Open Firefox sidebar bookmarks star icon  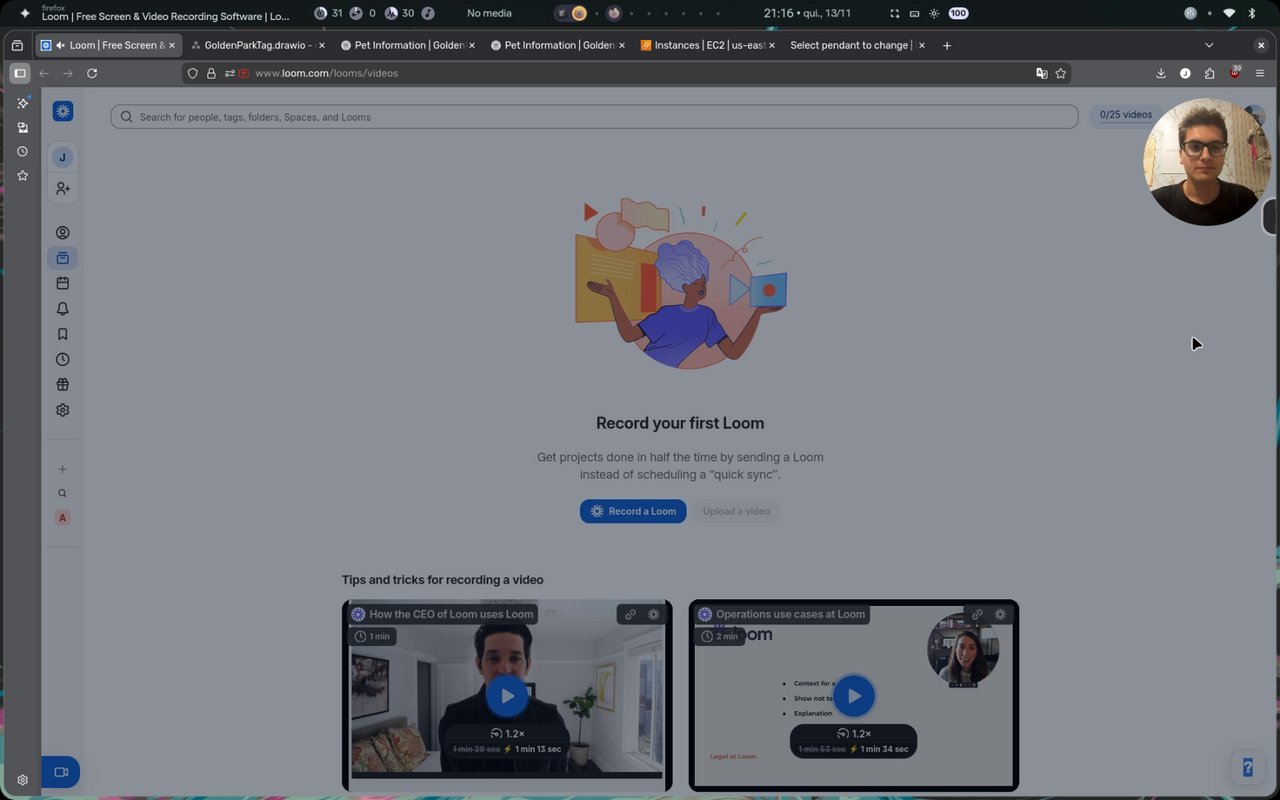click(22, 176)
